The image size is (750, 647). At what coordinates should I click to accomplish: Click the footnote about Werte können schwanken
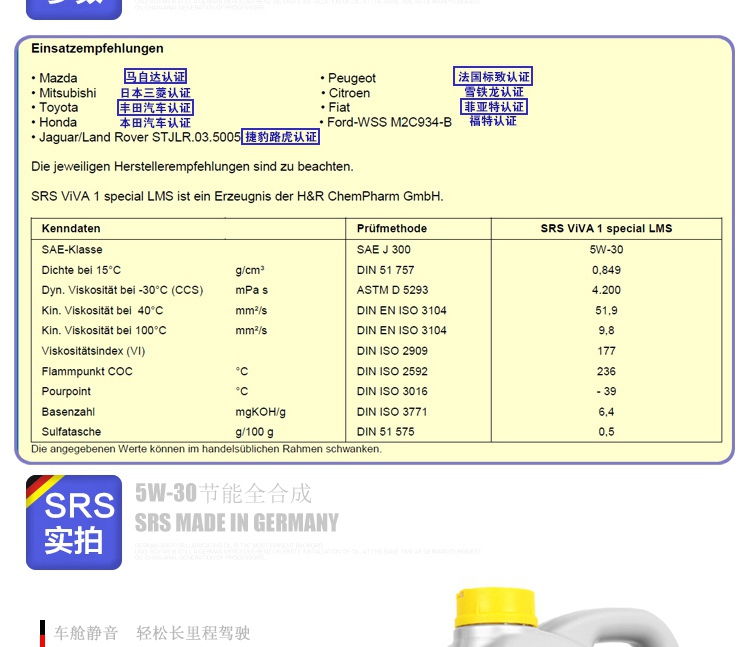(x=207, y=449)
